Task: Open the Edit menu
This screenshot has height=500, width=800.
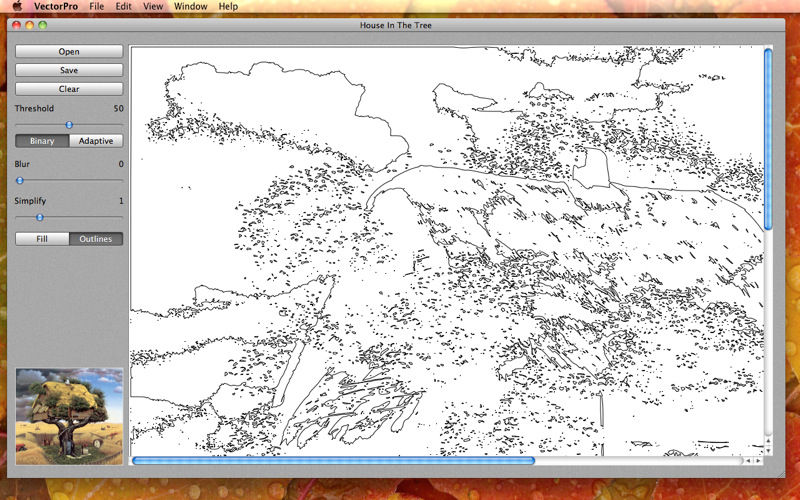Action: click(x=123, y=7)
